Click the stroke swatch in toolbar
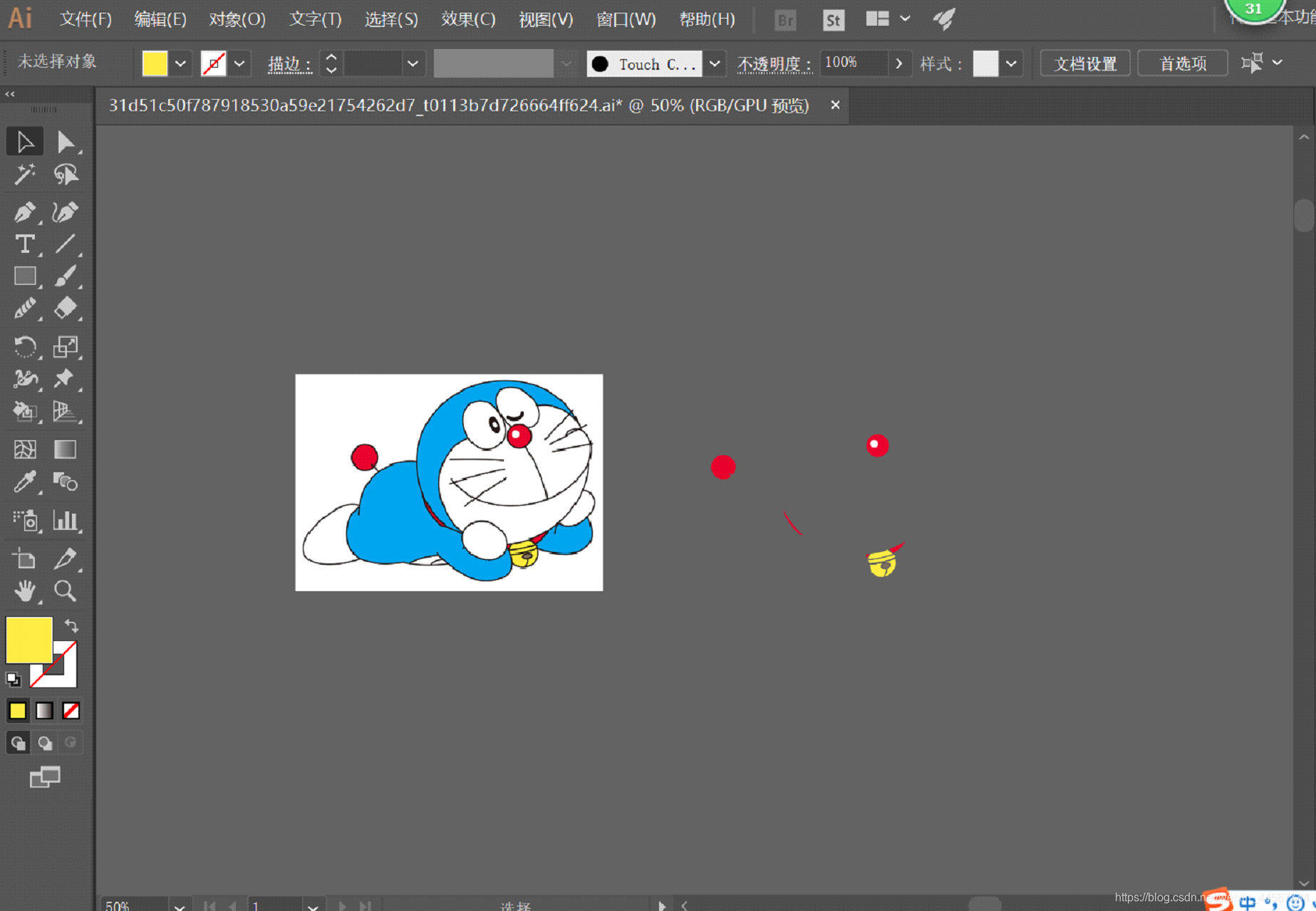 pos(64,675)
